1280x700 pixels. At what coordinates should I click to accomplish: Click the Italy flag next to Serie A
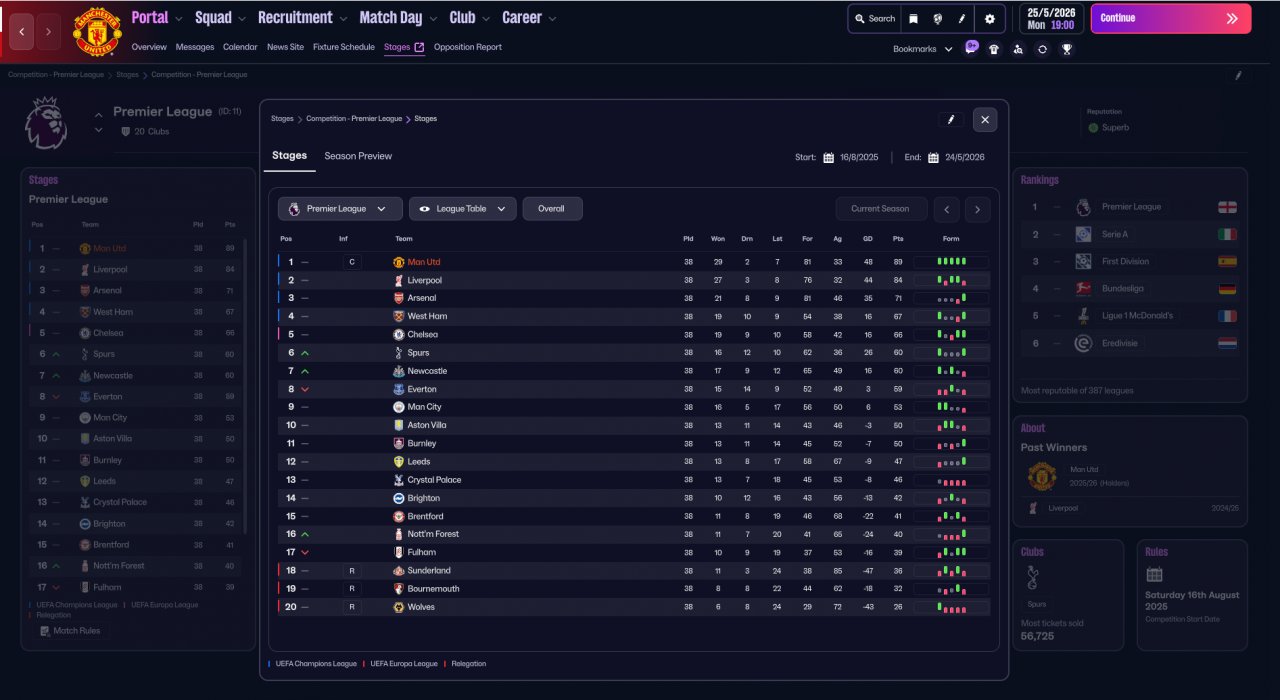click(x=1227, y=234)
